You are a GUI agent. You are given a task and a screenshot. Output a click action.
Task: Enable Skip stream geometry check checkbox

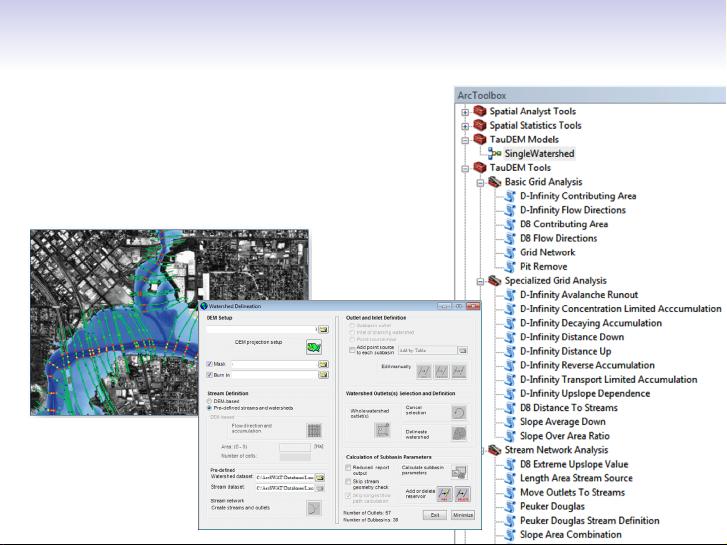(348, 482)
